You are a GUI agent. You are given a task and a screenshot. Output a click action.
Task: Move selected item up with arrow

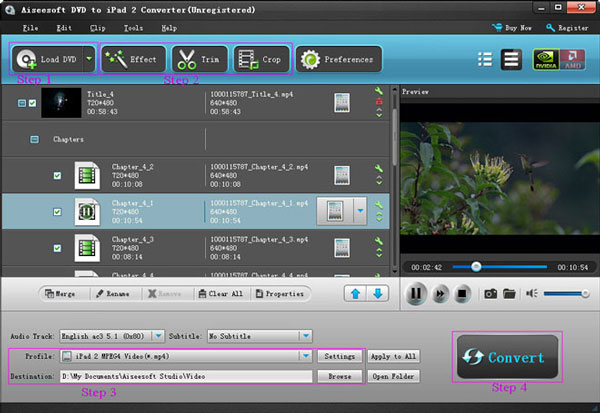click(356, 294)
